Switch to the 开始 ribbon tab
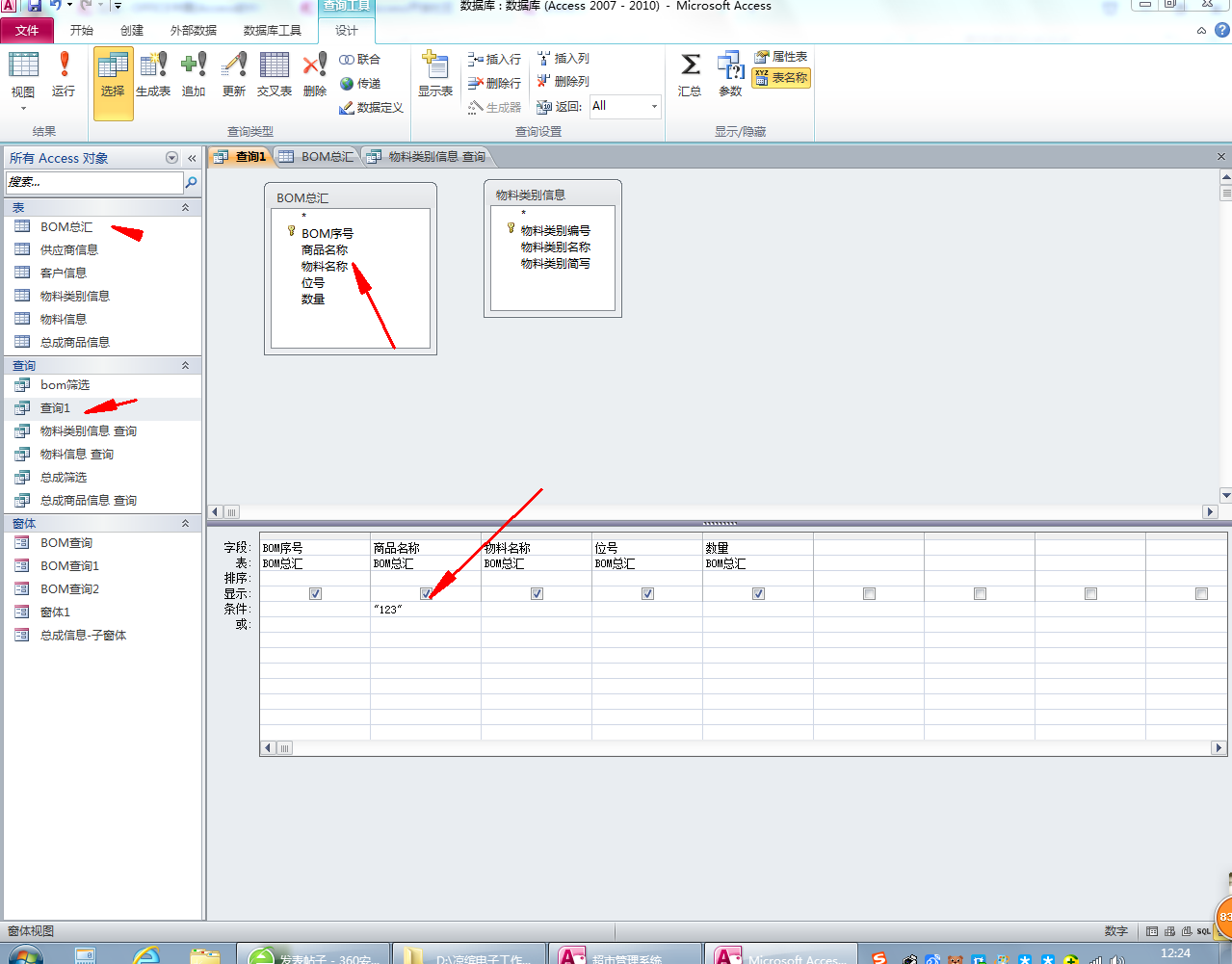The height and width of the screenshot is (964, 1232). pyautogui.click(x=82, y=31)
